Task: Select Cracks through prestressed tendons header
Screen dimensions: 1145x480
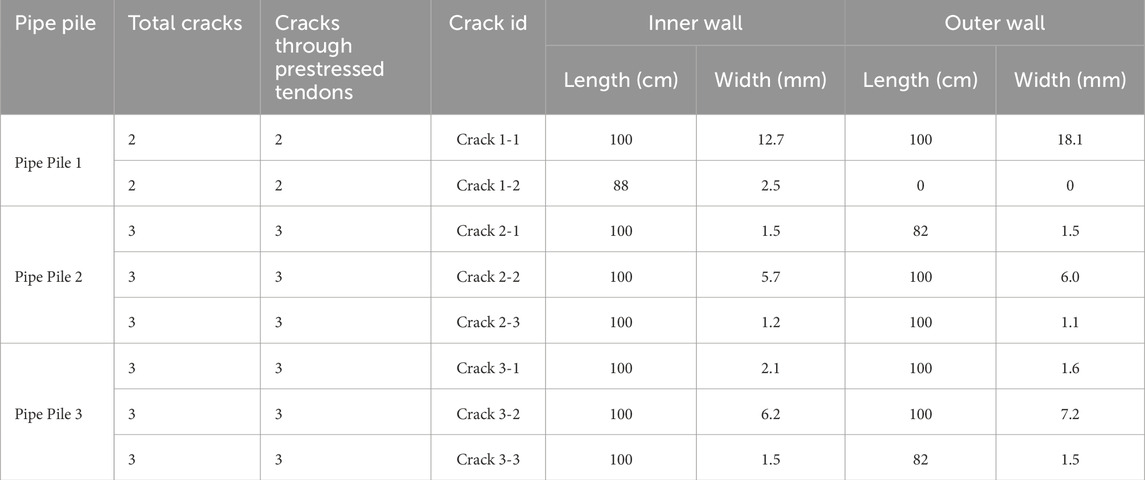Action: 329,58
